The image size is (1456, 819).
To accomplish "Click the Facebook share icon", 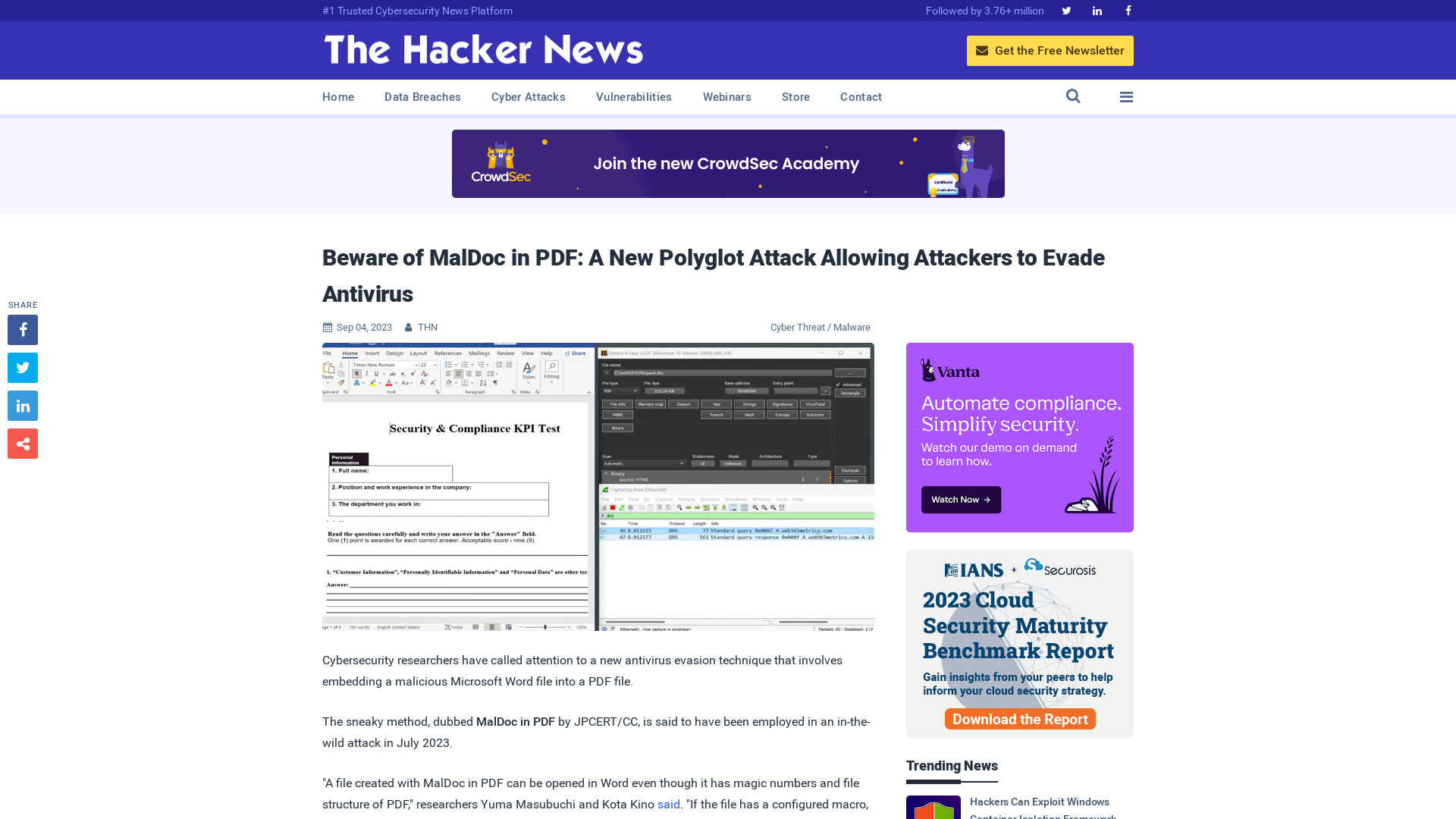I will point(22,329).
